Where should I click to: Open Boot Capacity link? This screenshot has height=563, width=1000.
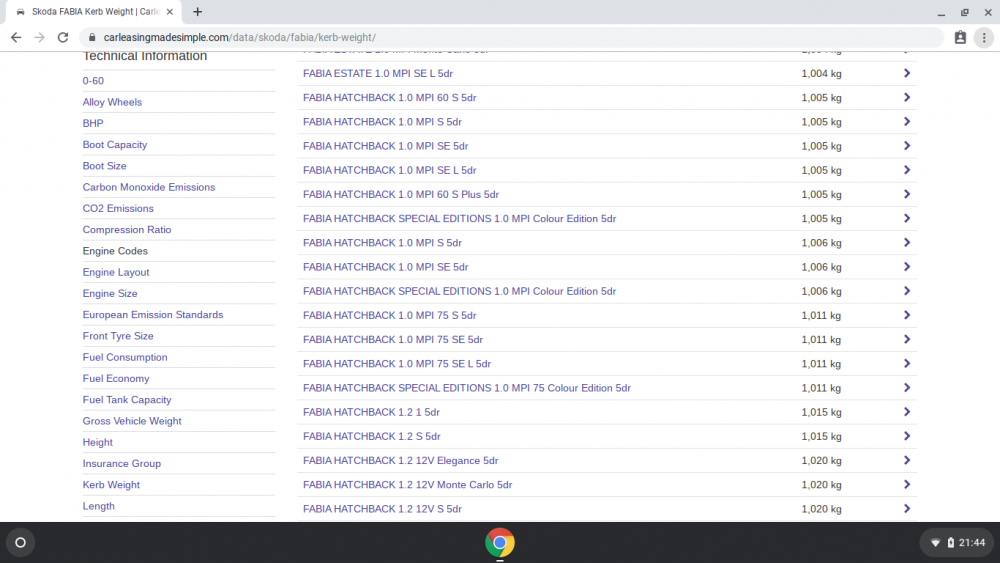(x=115, y=145)
